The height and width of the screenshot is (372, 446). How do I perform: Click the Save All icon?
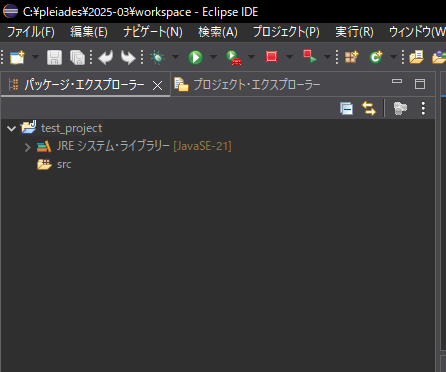(77, 57)
